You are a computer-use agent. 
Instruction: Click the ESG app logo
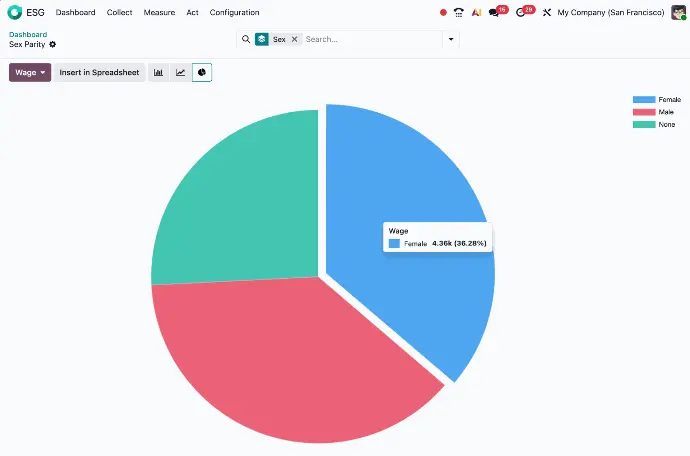click(14, 13)
